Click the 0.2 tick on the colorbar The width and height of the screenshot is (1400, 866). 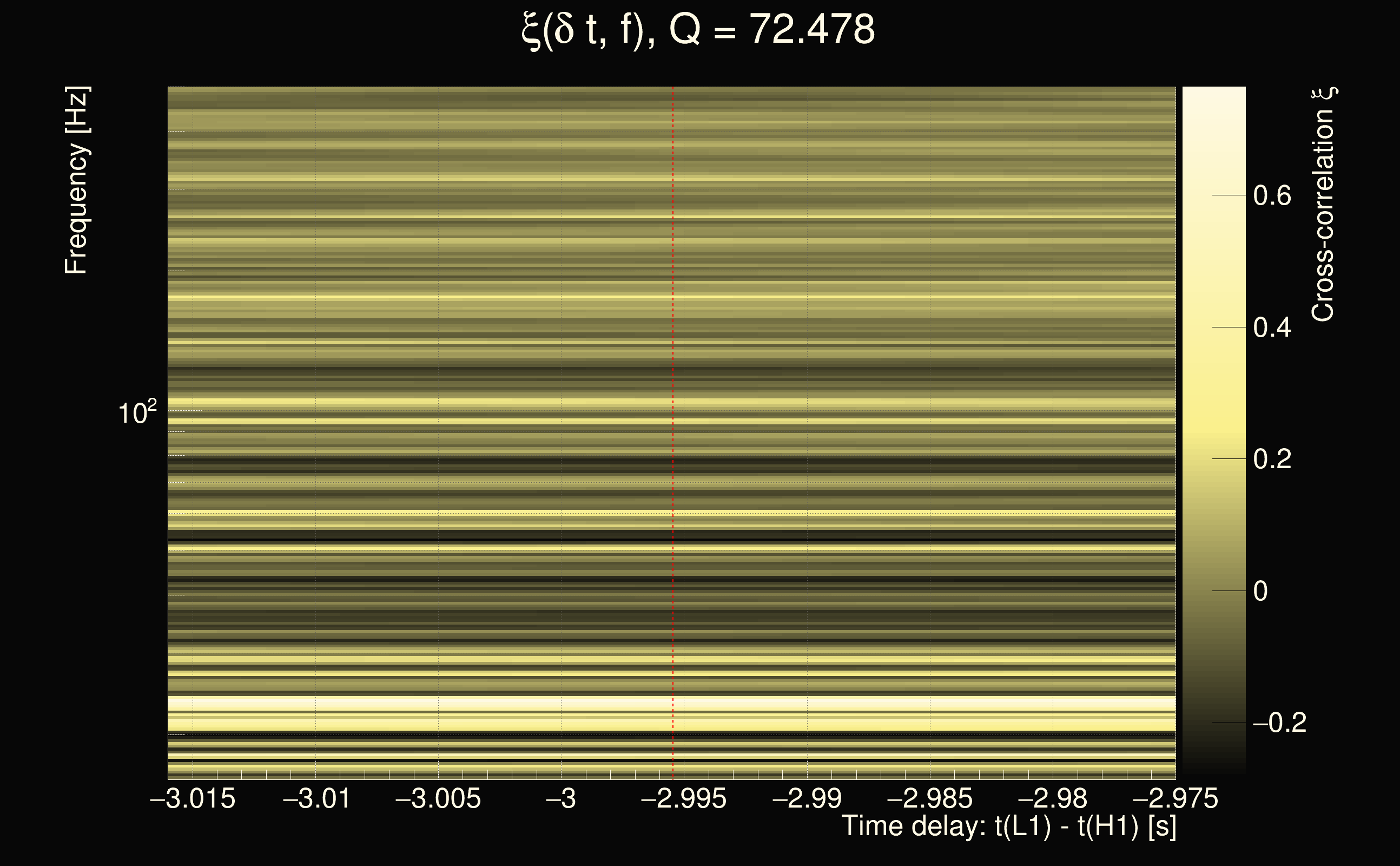click(x=1272, y=460)
